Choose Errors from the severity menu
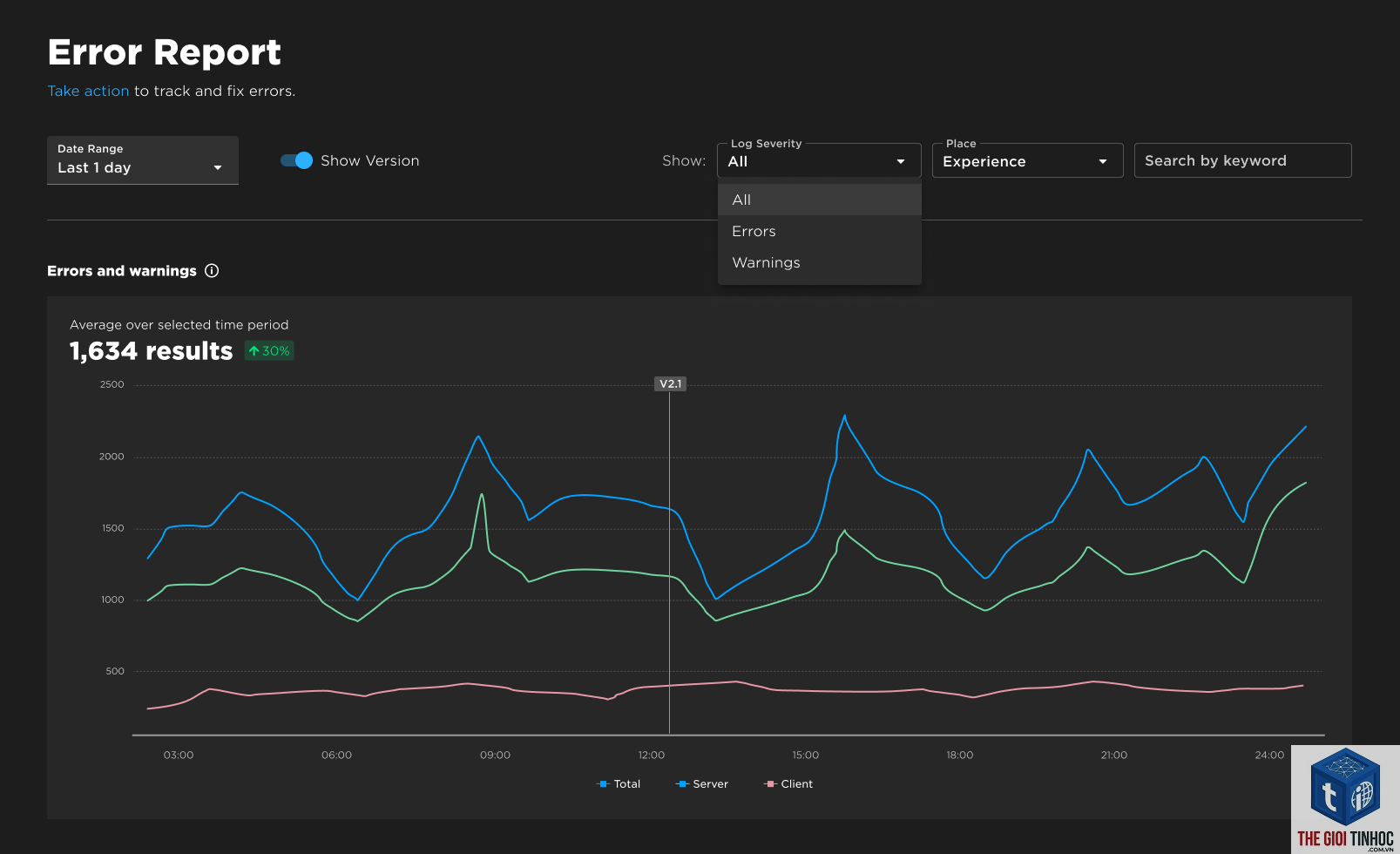 [x=819, y=231]
